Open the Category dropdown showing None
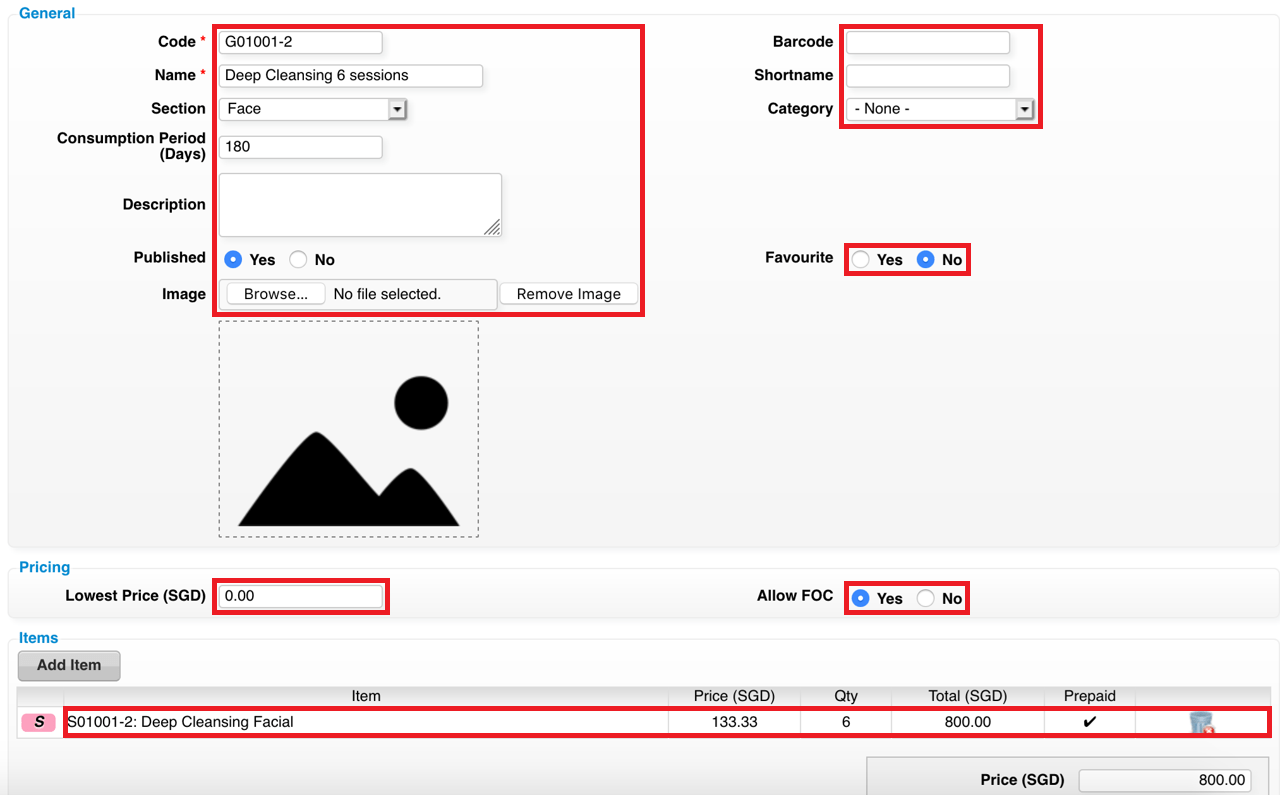Viewport: 1280px width, 795px height. coord(940,109)
